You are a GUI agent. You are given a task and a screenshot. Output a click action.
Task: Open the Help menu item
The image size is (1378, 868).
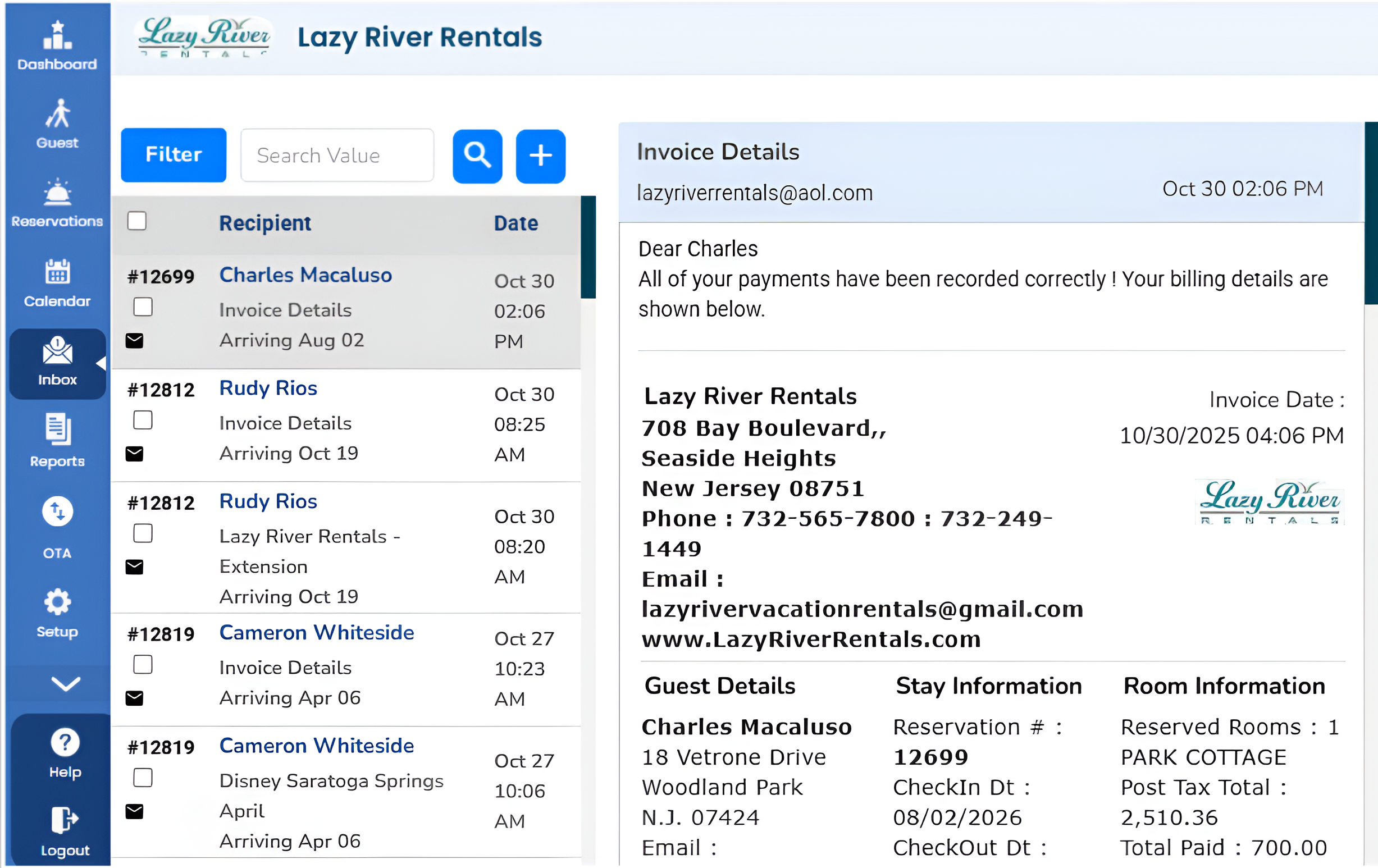tap(65, 753)
